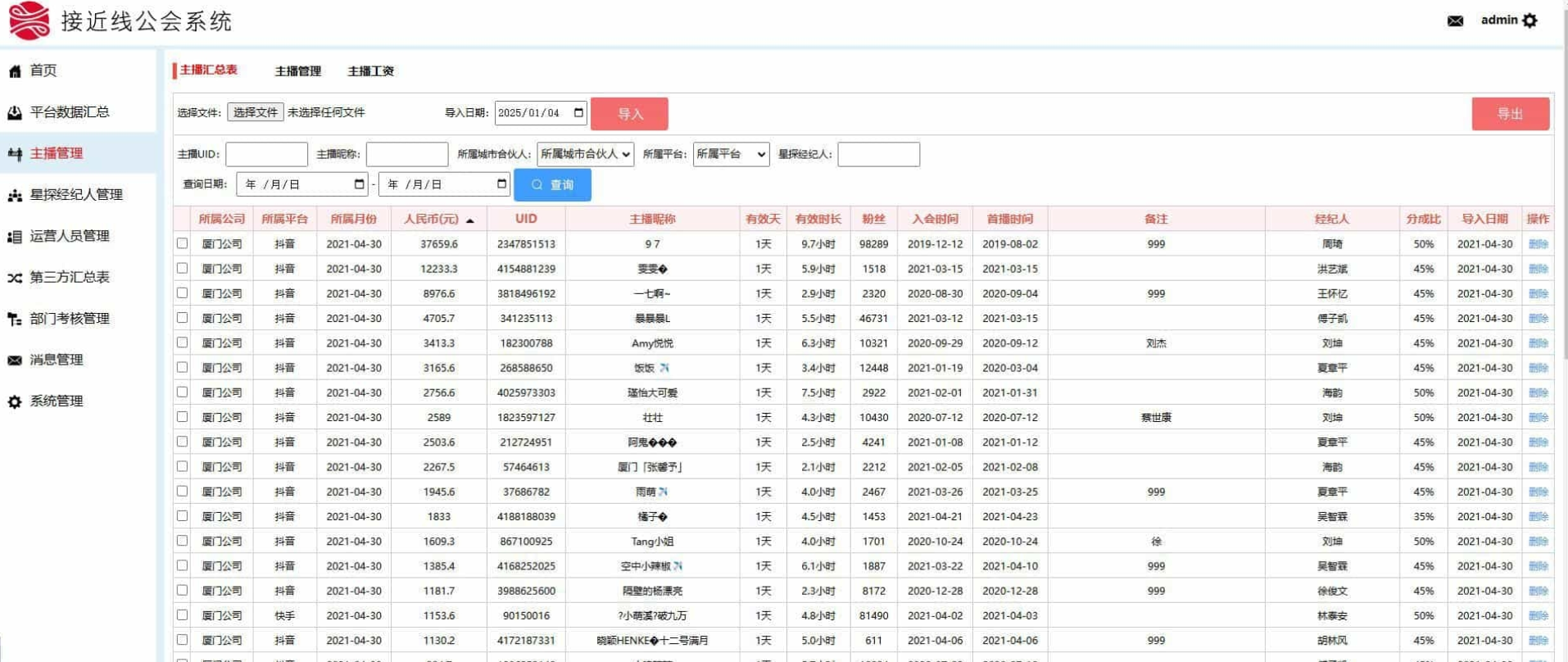The image size is (1568, 662).
Task: Click the red 导入 button
Action: 628,114
